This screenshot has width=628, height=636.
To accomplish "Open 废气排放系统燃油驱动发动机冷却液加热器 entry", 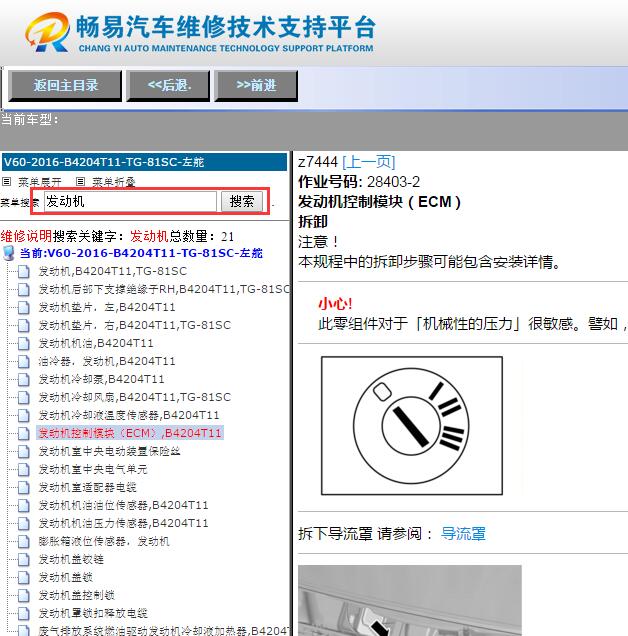I will [x=164, y=631].
